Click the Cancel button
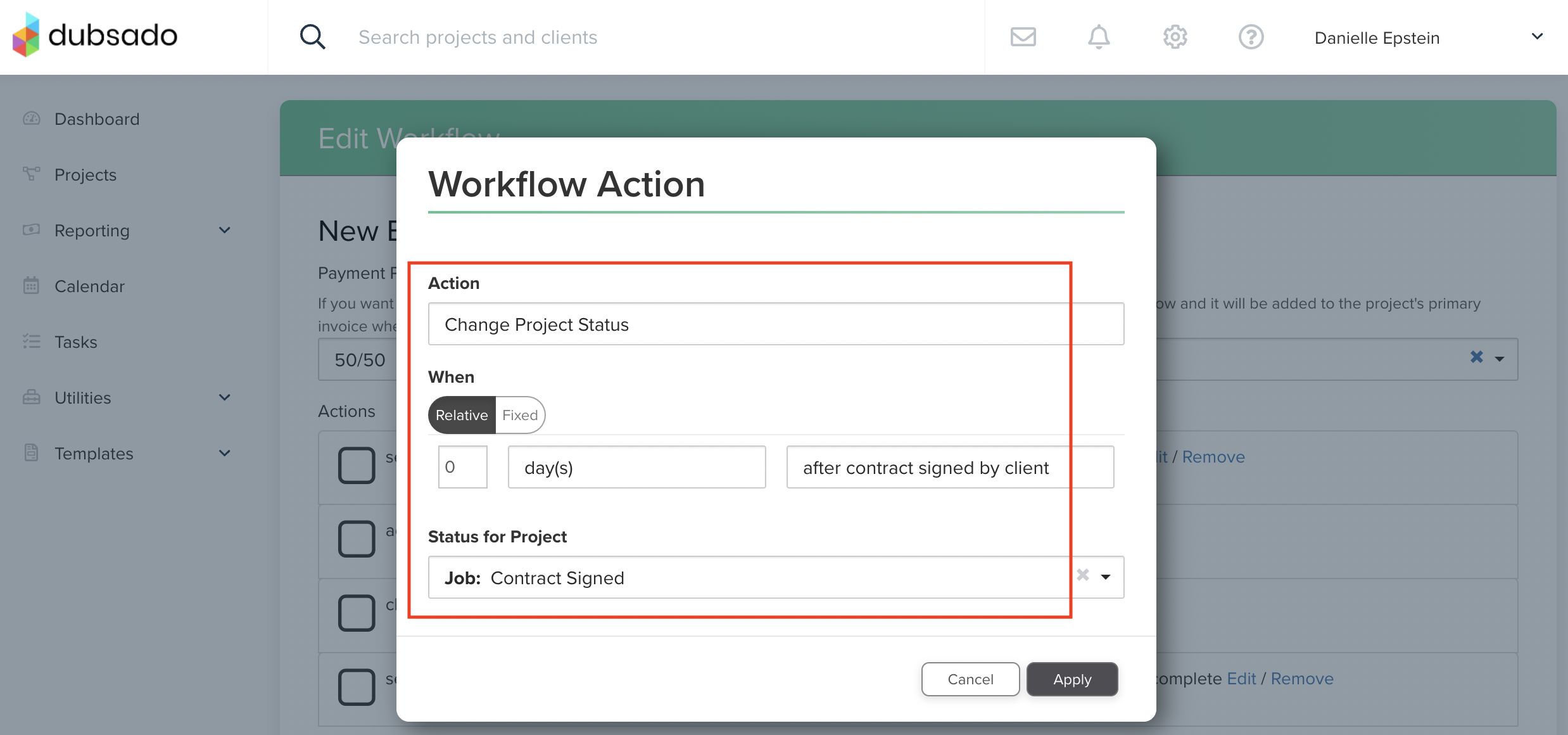 pyautogui.click(x=970, y=679)
